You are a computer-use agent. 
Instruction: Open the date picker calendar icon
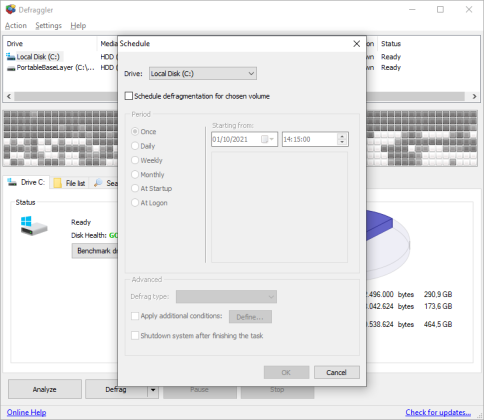coord(267,139)
